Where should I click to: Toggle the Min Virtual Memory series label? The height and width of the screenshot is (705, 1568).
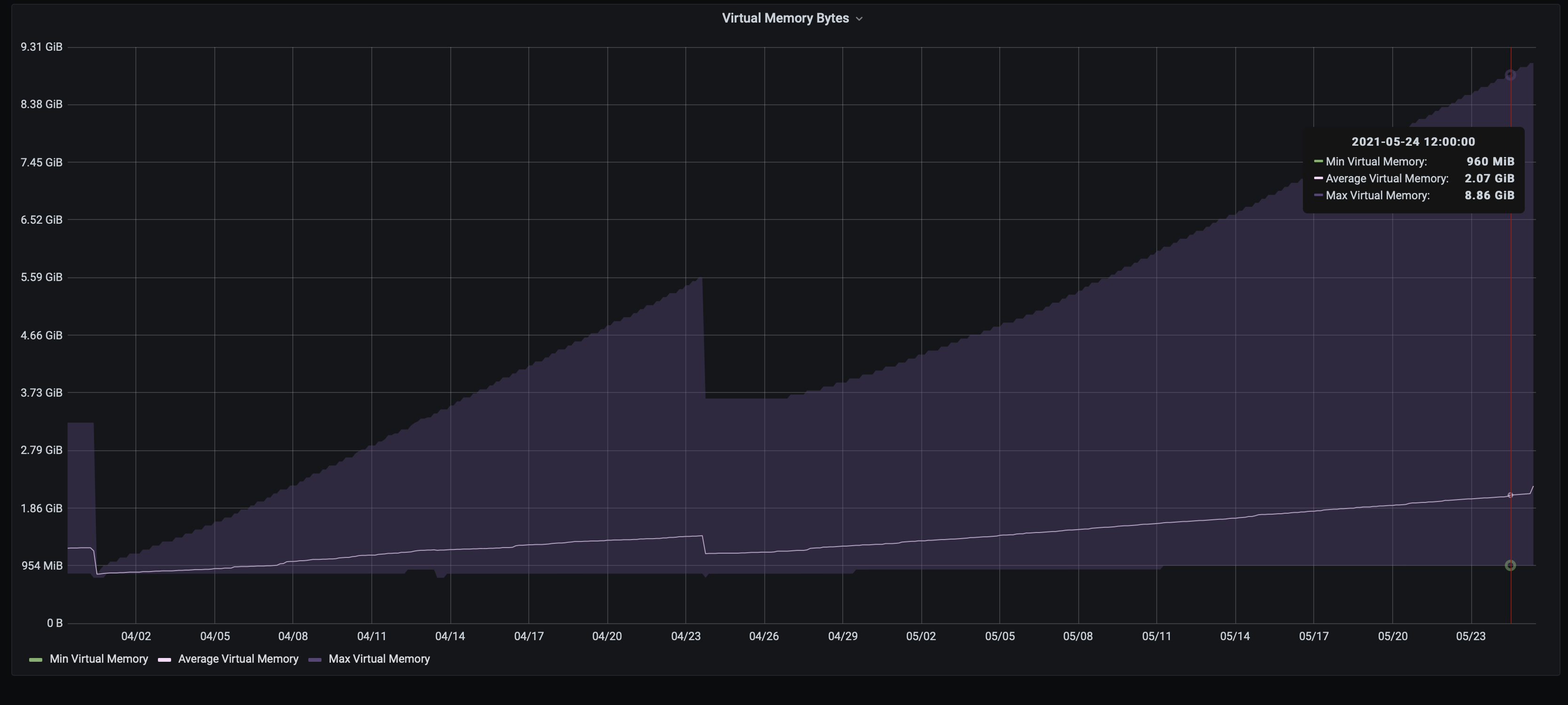(x=99, y=659)
